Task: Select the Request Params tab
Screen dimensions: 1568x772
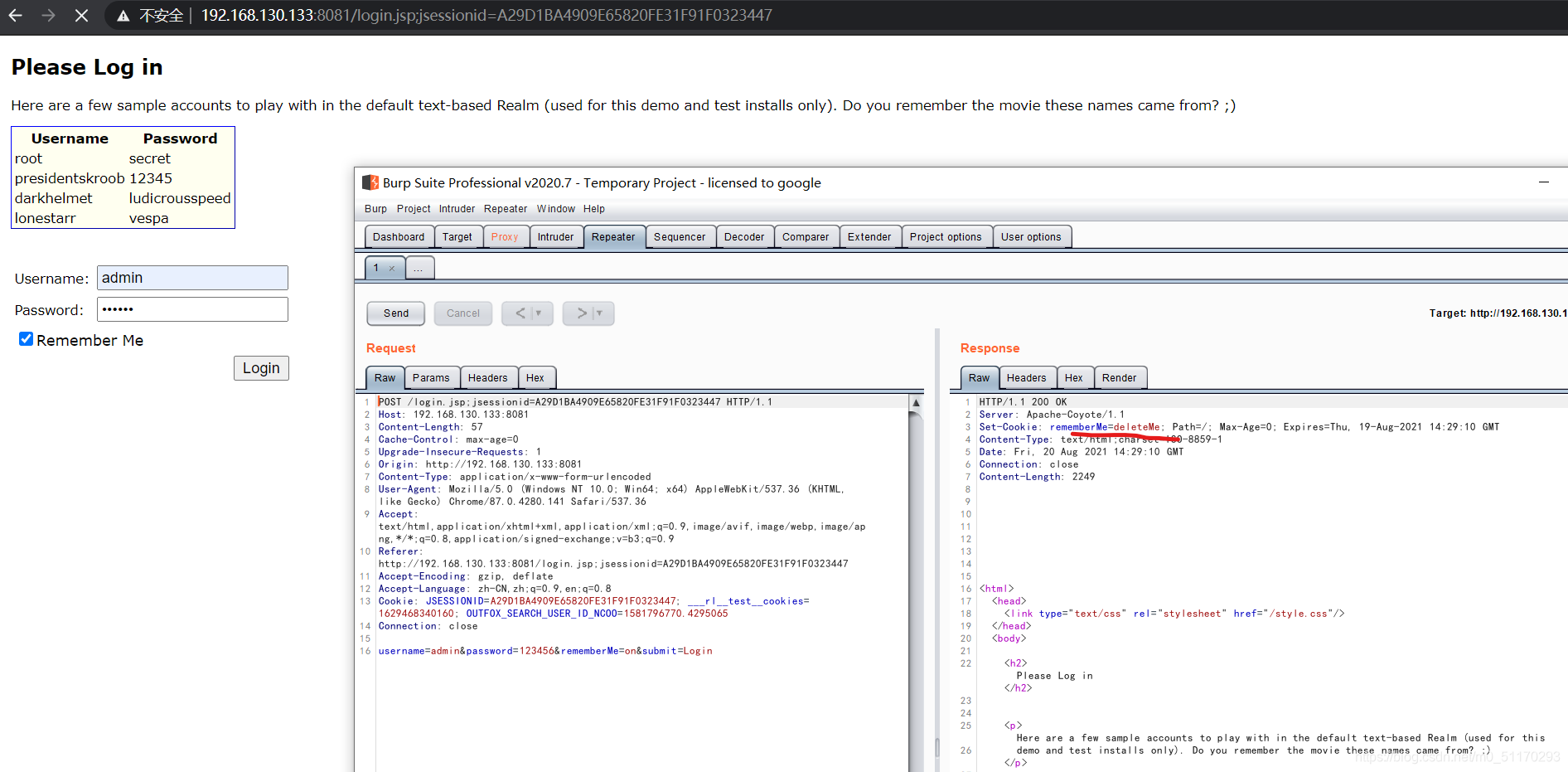Action: pyautogui.click(x=431, y=378)
